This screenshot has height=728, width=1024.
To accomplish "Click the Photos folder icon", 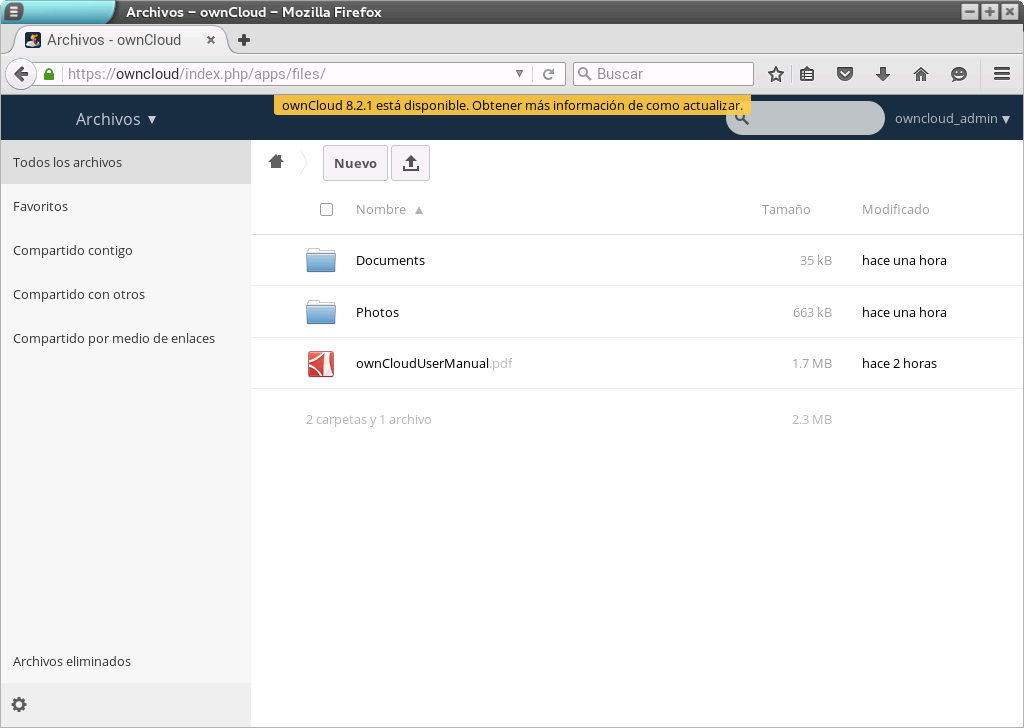I will pyautogui.click(x=321, y=312).
